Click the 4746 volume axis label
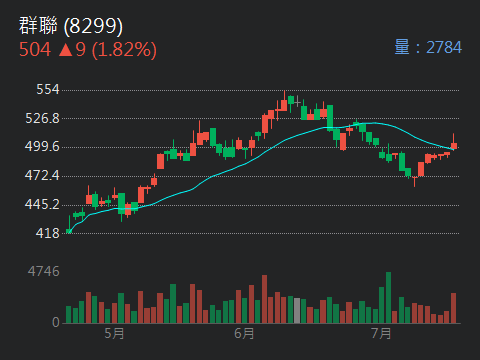 (x=44, y=272)
